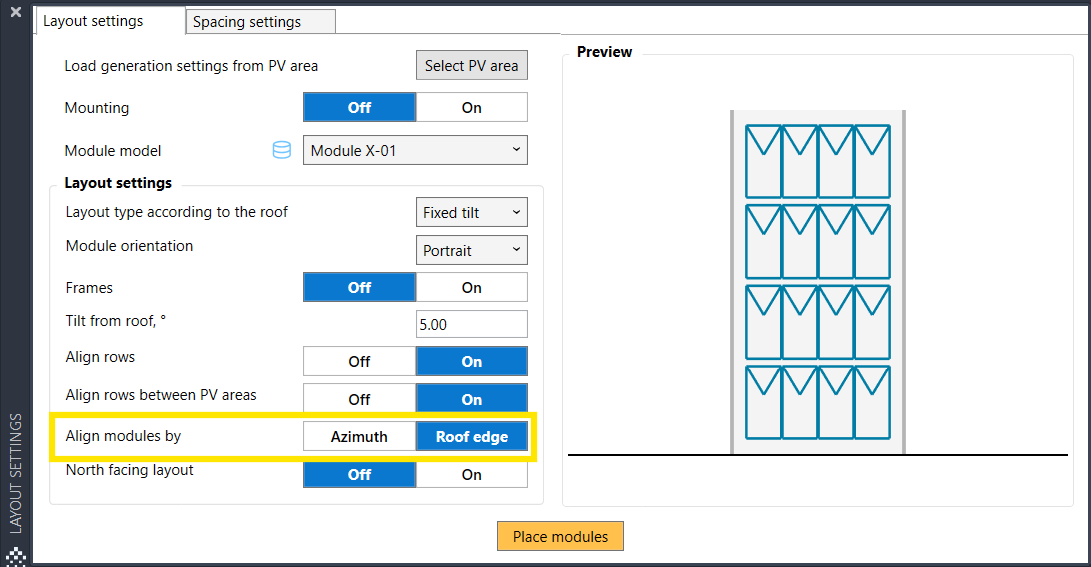Click the Load generation settings from PV area label
The image size is (1091, 567).
click(191, 66)
